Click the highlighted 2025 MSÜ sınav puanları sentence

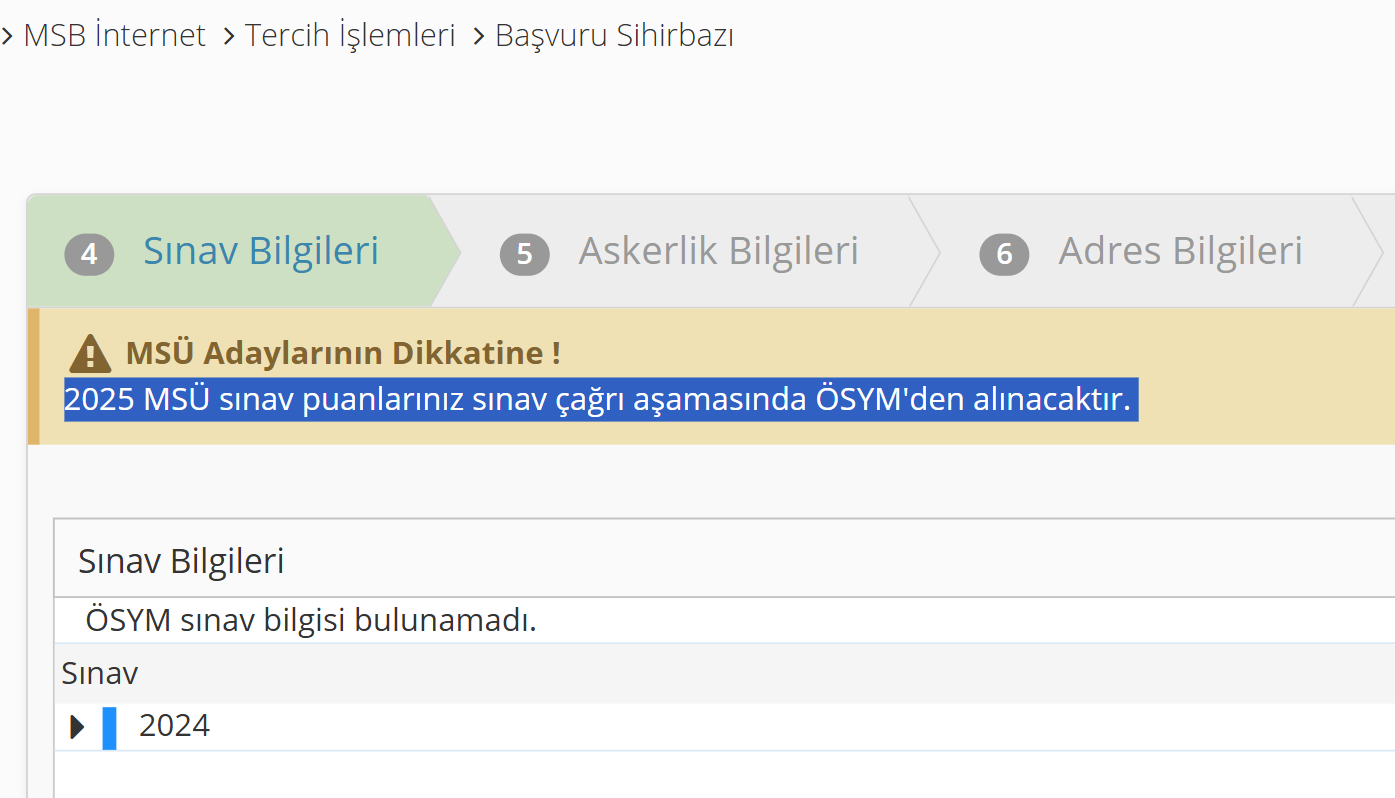pos(600,400)
